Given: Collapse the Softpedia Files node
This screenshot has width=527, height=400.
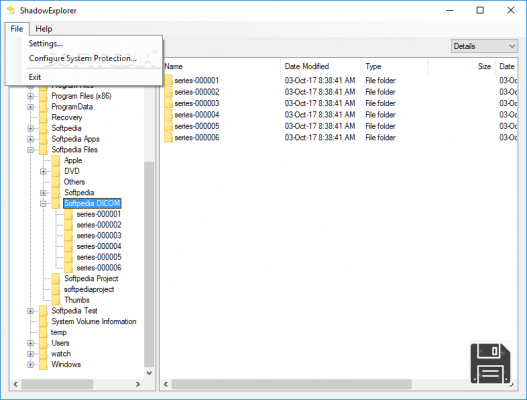Looking at the screenshot, I should [x=31, y=150].
